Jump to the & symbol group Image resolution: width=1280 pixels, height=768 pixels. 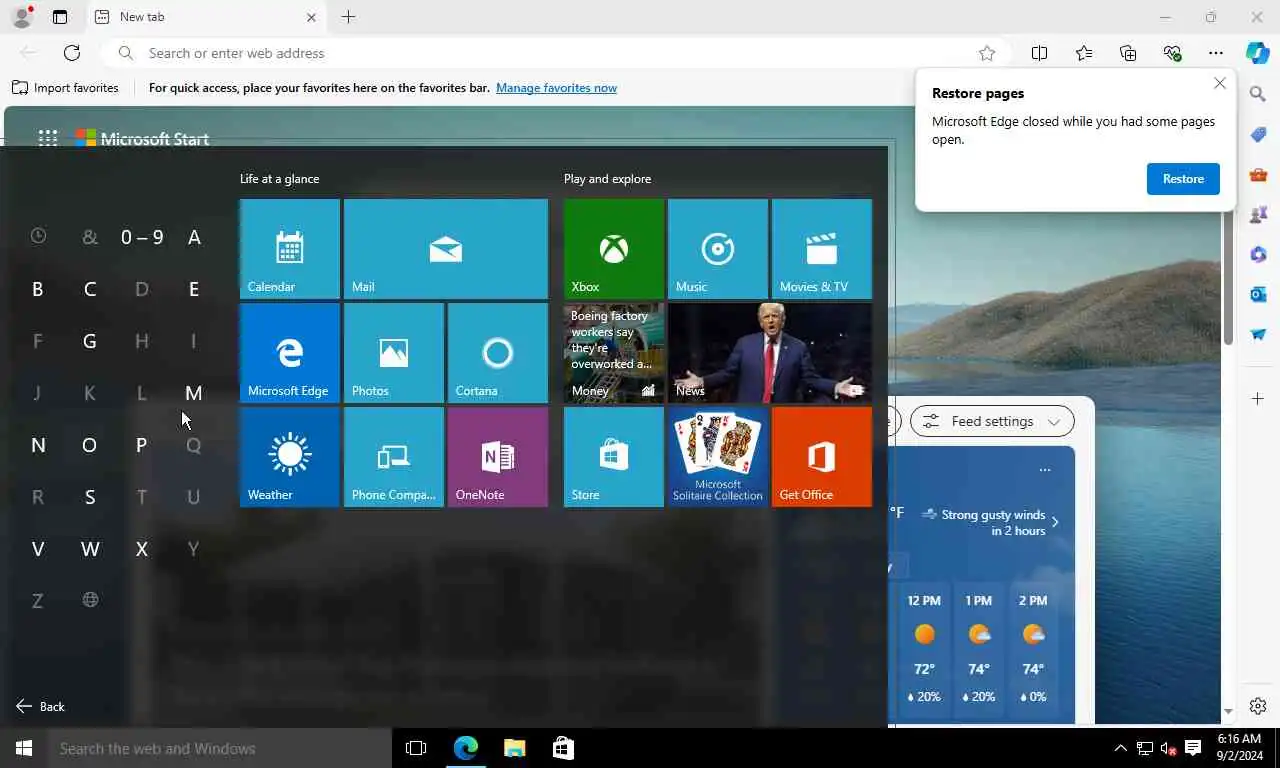(x=90, y=237)
